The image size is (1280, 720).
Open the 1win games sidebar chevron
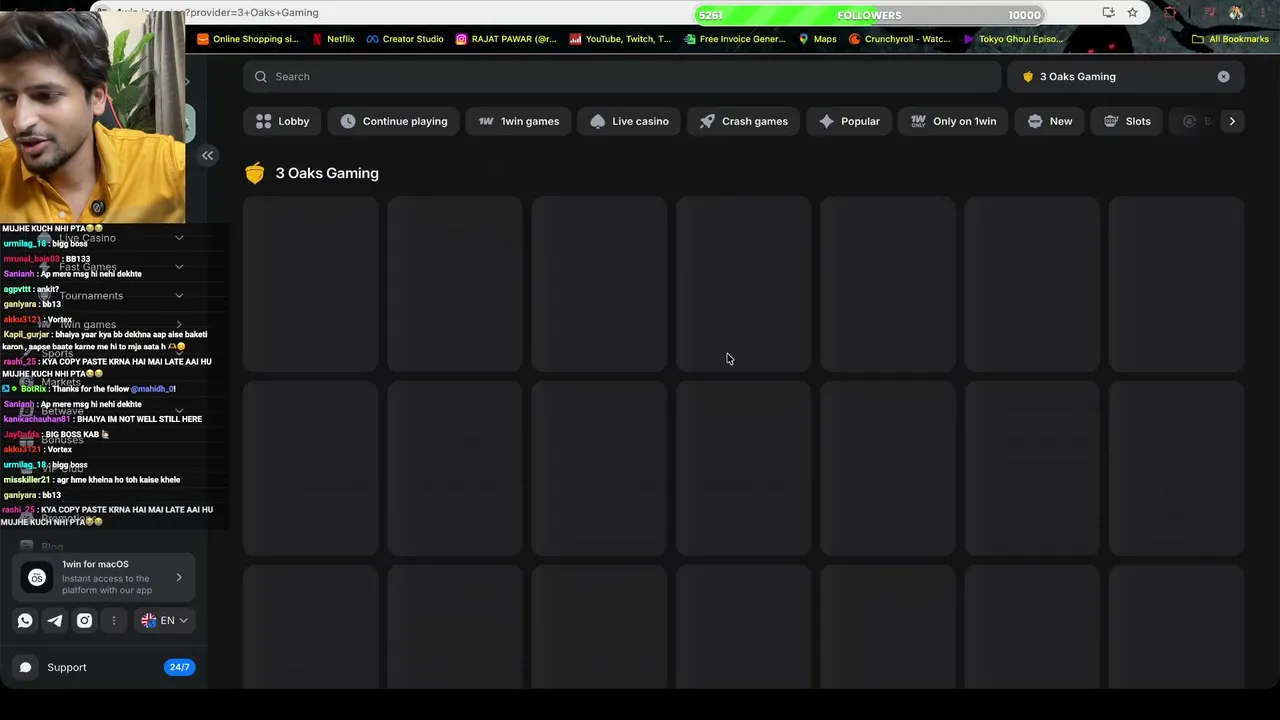pos(179,325)
